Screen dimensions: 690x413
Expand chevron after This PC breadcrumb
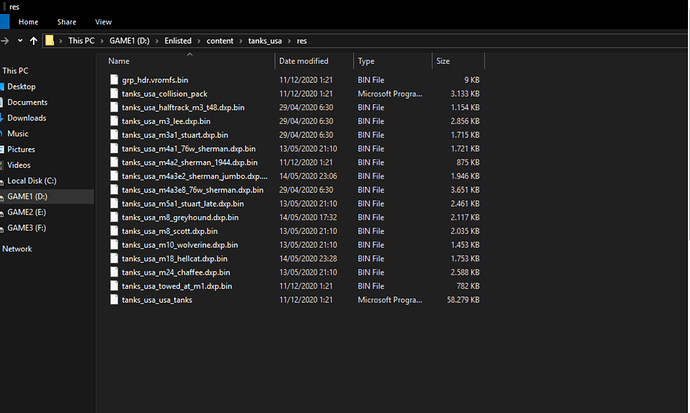coord(102,41)
